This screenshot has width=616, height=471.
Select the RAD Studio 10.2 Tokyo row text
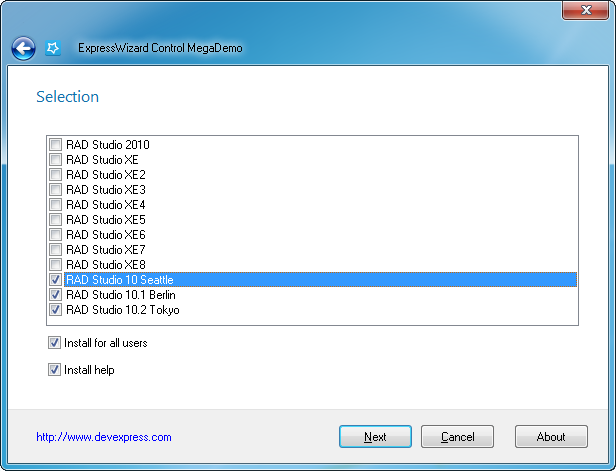point(123,310)
